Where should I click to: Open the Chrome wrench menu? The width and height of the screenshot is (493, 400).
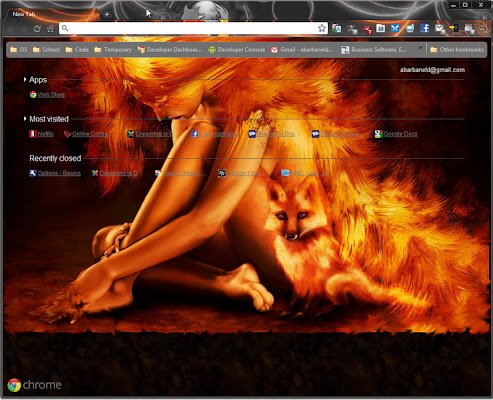(484, 29)
